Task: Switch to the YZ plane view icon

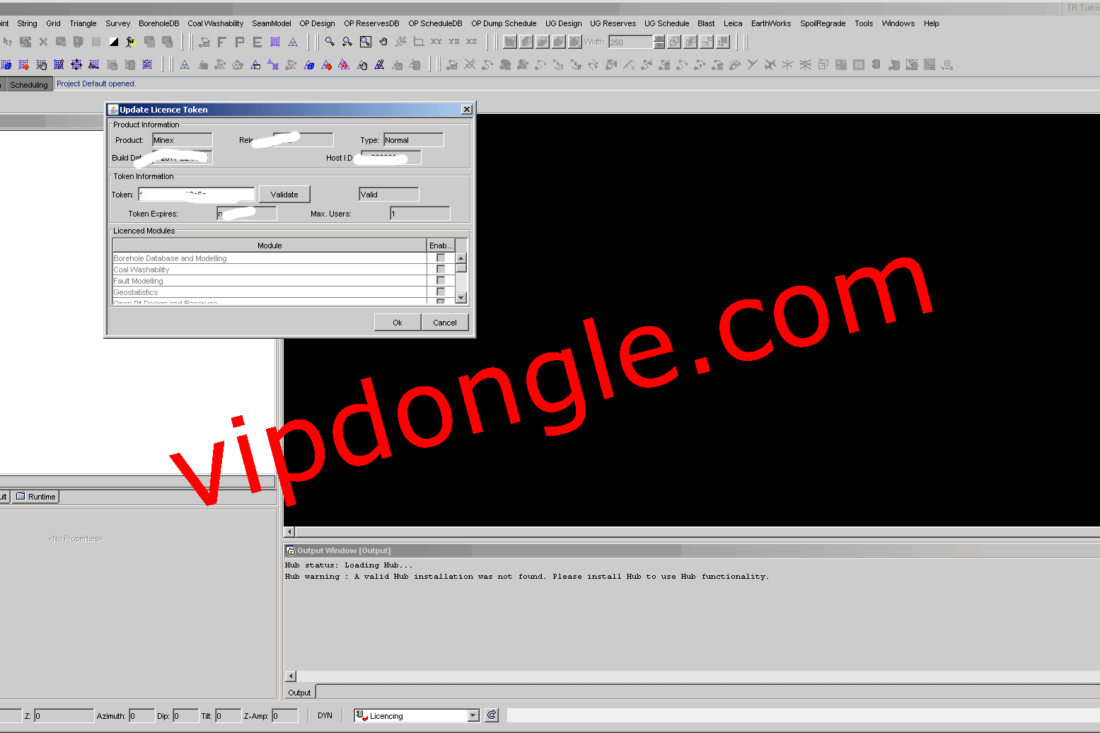Action: point(454,42)
